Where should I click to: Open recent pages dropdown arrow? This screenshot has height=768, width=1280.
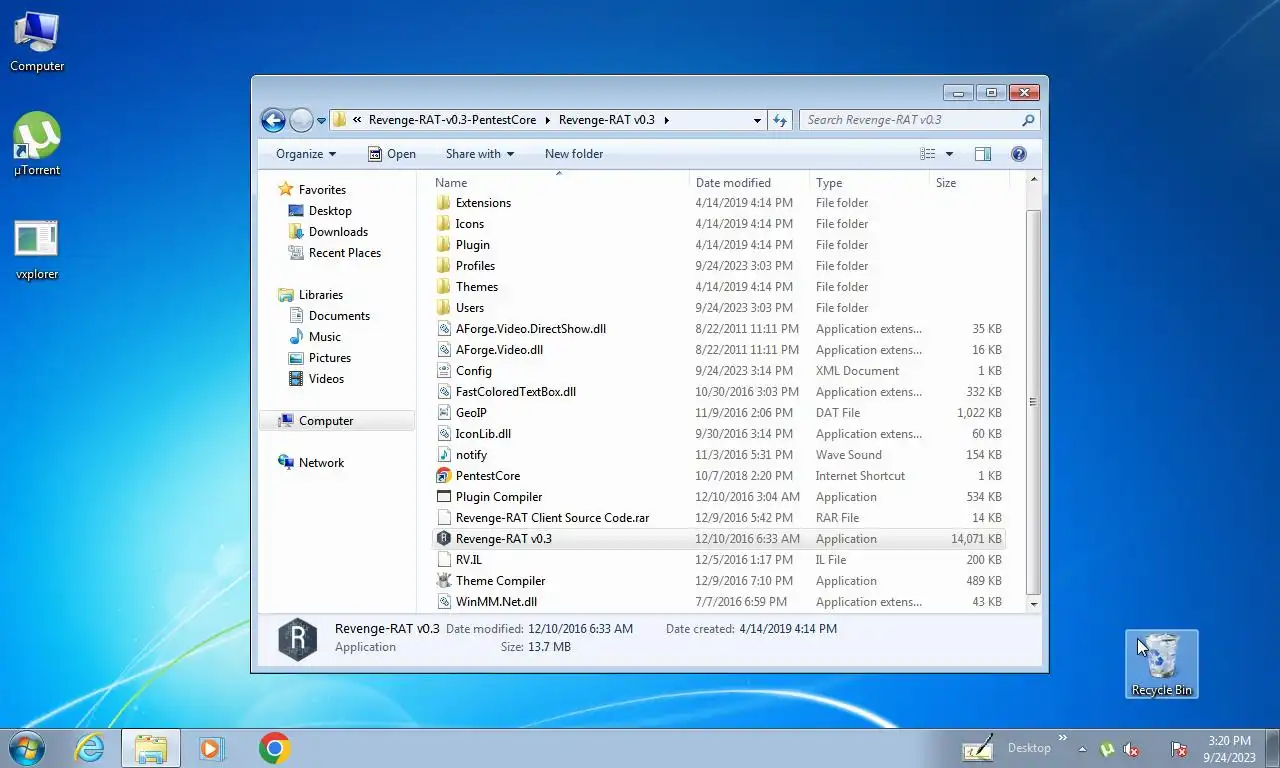click(x=321, y=121)
